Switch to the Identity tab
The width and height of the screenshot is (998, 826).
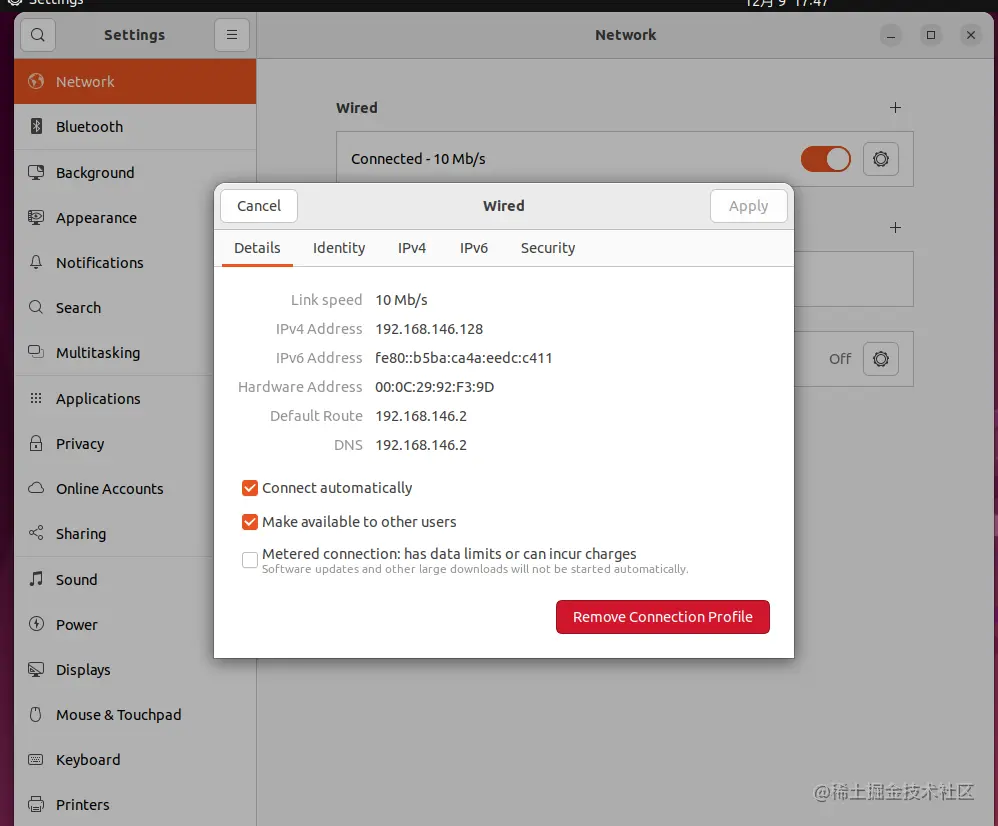click(339, 248)
